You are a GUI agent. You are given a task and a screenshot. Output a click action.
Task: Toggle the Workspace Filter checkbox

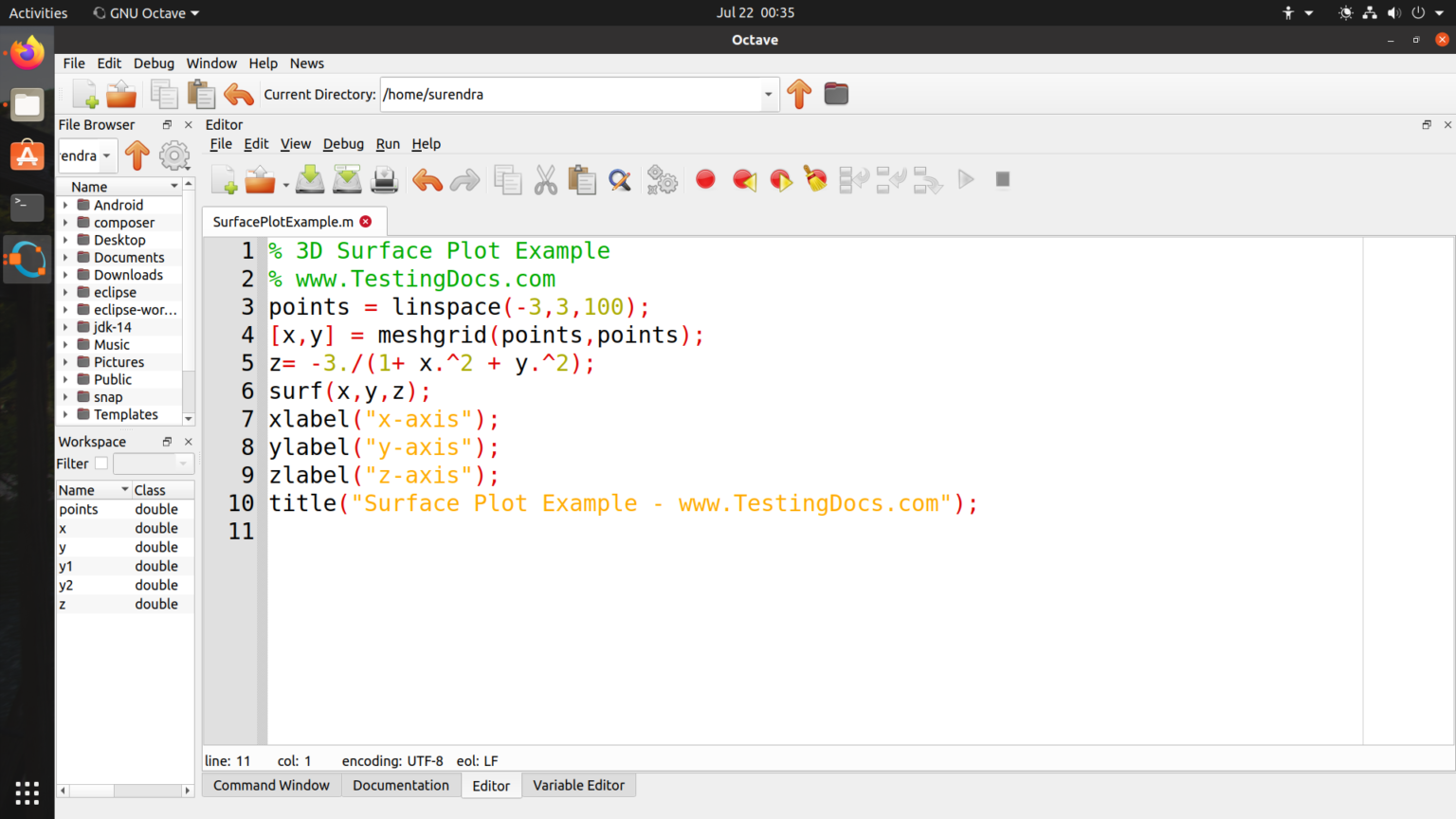pos(101,464)
